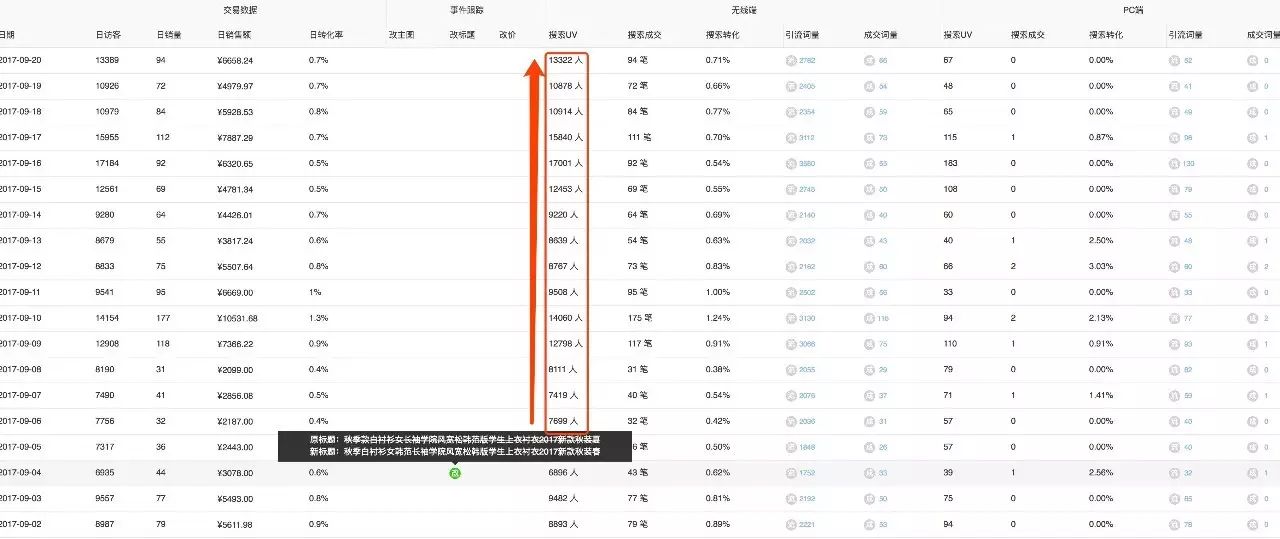
Task: Click the 1.3% daily conversion cell
Action: 319,319
